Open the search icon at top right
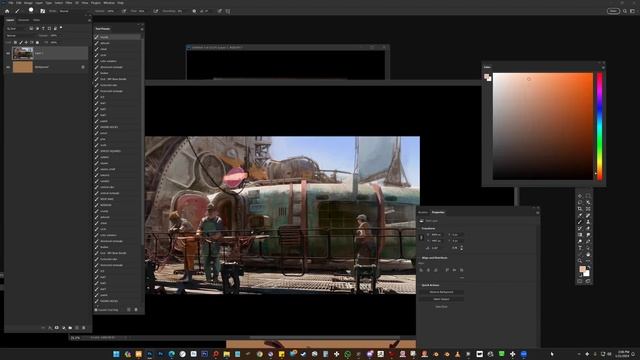 point(625,11)
